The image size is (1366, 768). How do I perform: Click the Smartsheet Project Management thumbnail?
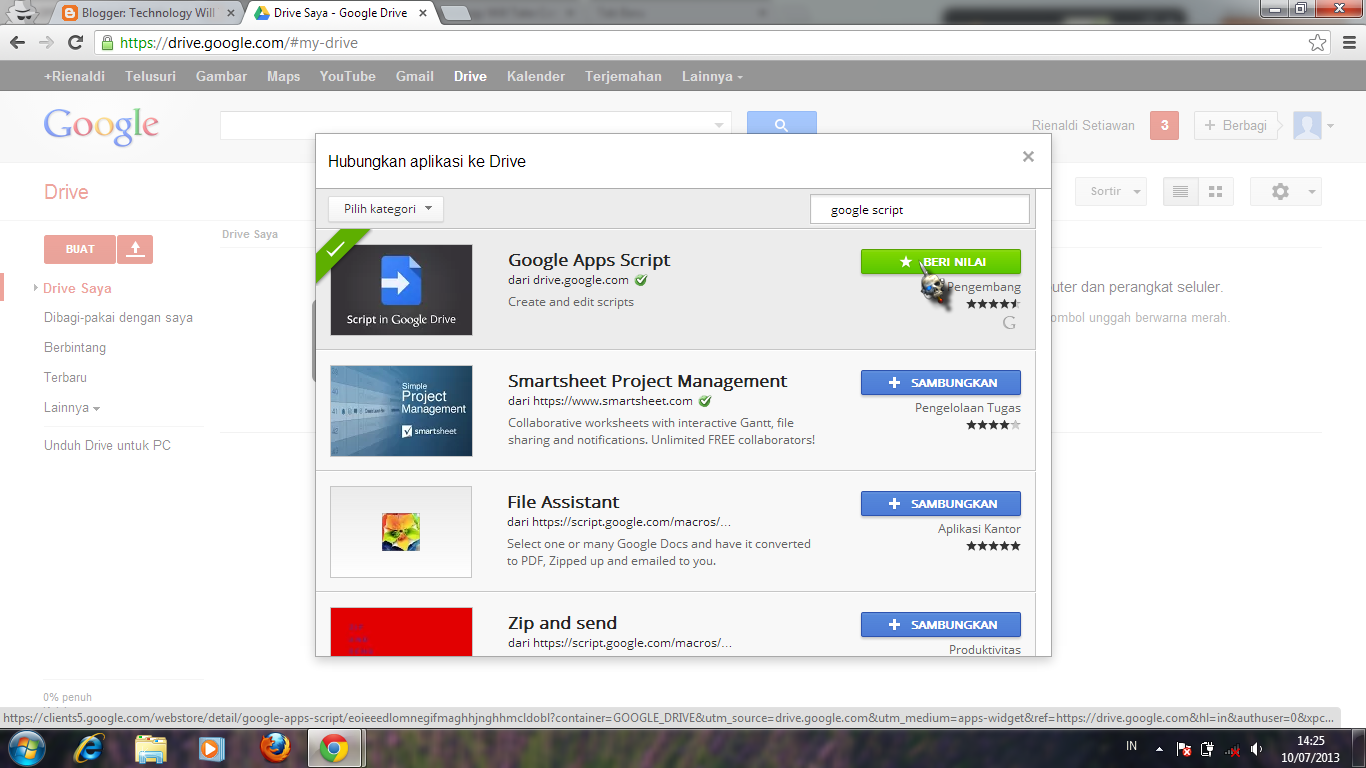point(401,411)
